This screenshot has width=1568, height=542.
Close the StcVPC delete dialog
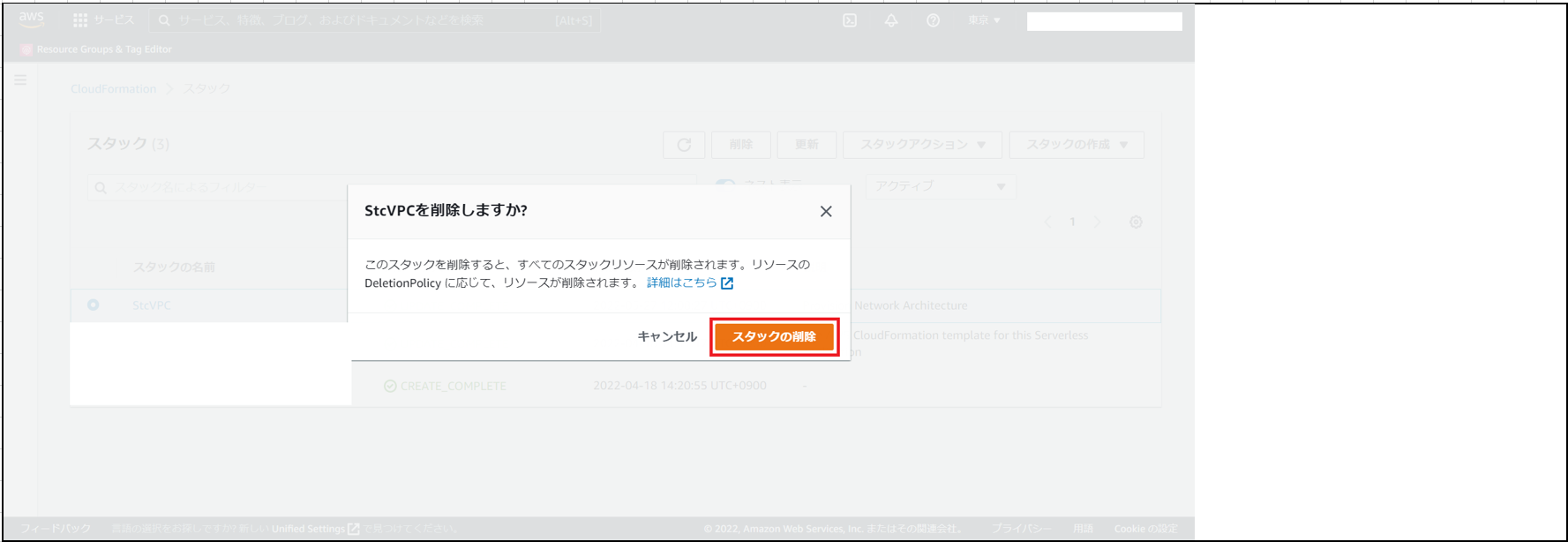click(x=826, y=211)
